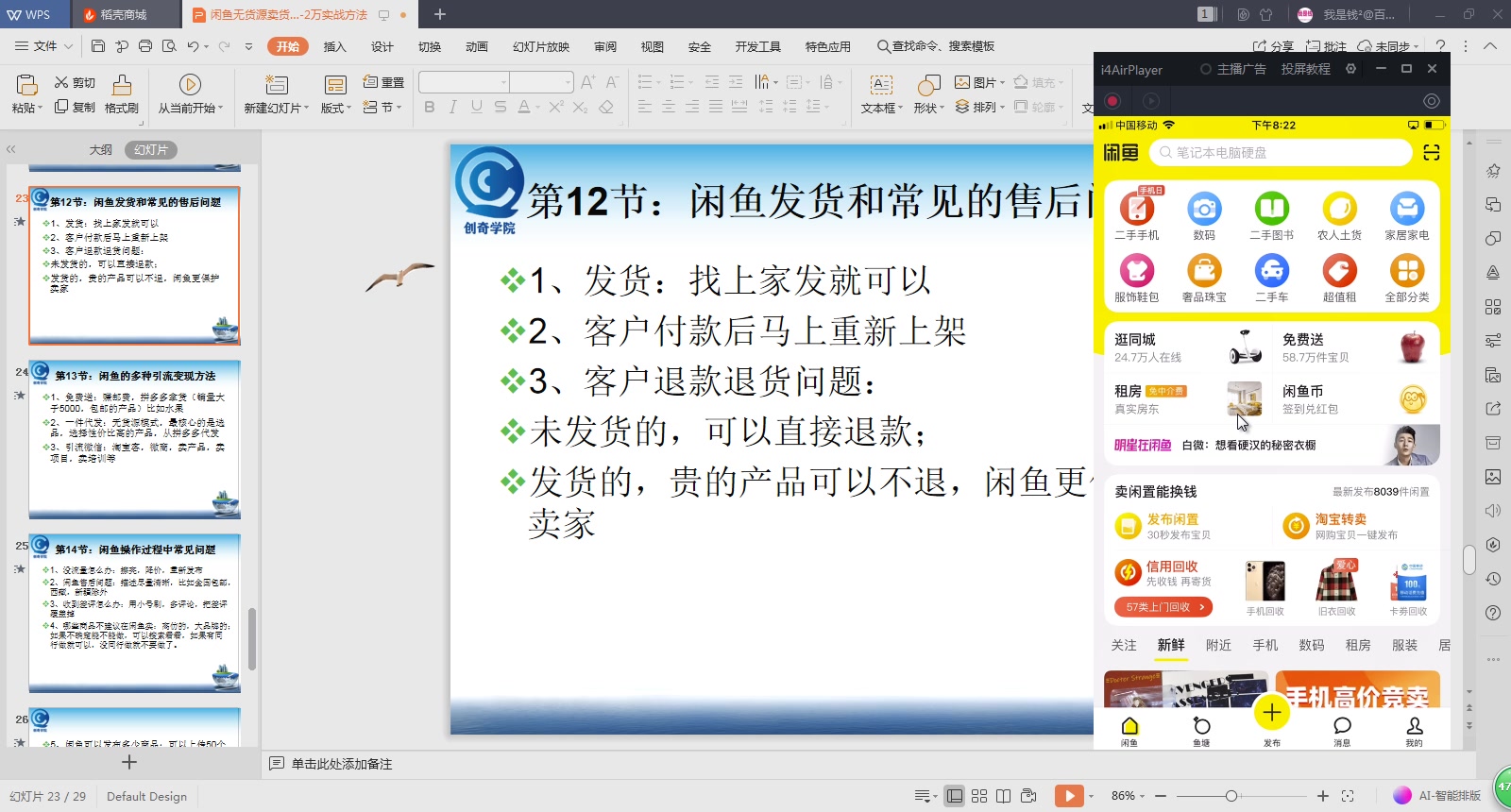The width and height of the screenshot is (1511, 812).
Task: Start slideshow from current slide (从当前开始)
Action: pyautogui.click(x=190, y=95)
